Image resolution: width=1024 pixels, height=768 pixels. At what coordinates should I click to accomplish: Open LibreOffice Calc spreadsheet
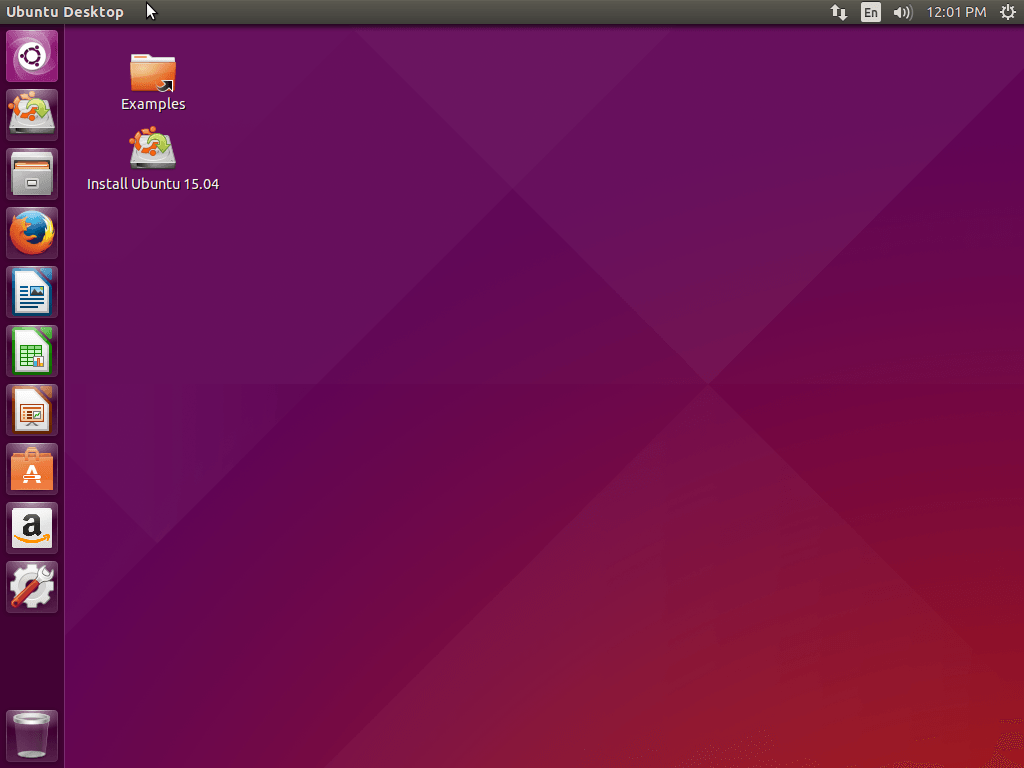pyautogui.click(x=32, y=351)
